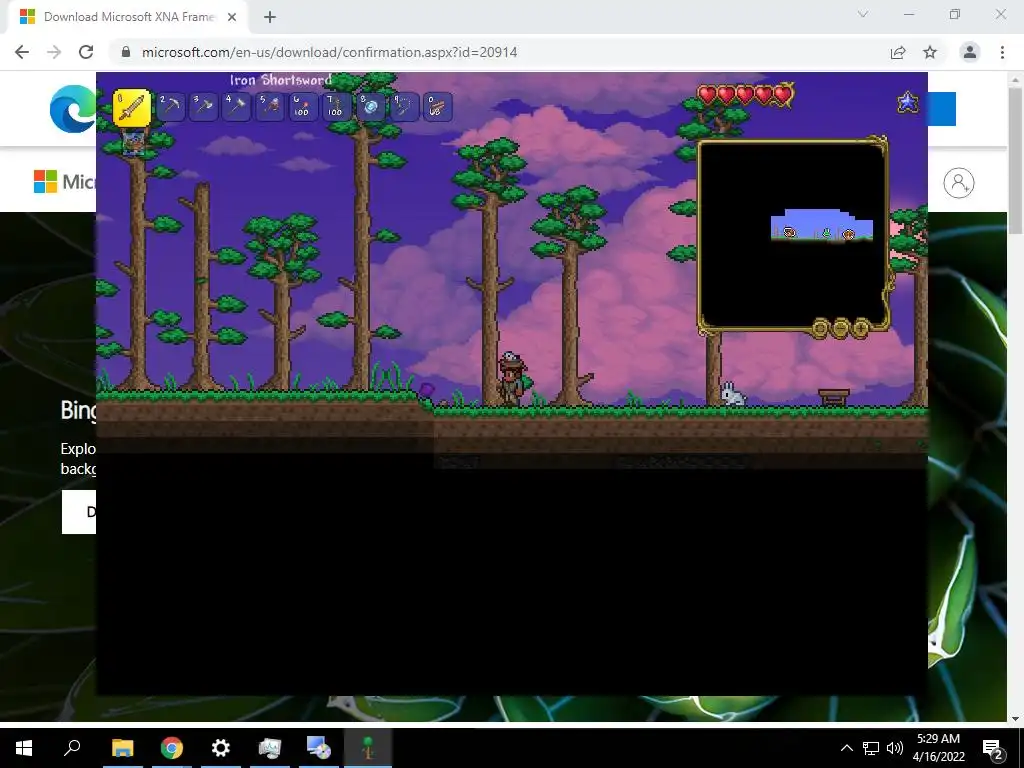
Task: View site information lock icon
Action: (x=126, y=52)
